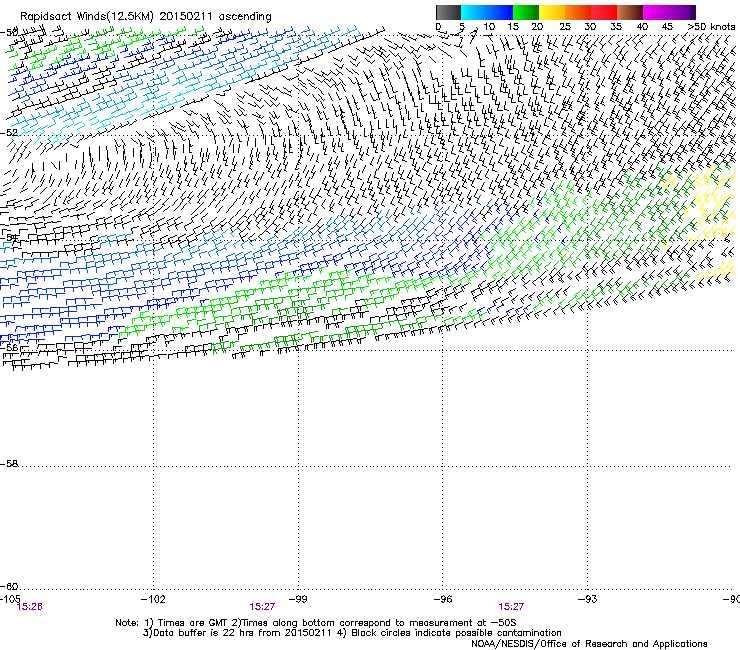Click the purple 15:27 time right of -96
This screenshot has height=650, width=740.
(511, 607)
